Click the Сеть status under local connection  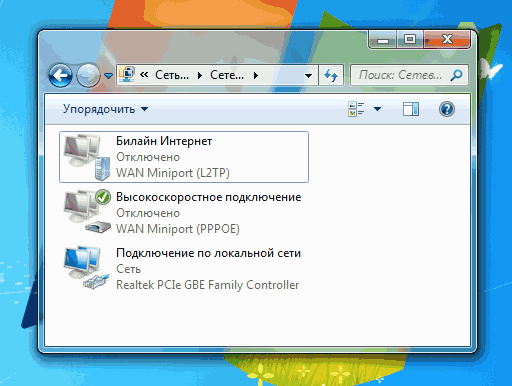(128, 269)
